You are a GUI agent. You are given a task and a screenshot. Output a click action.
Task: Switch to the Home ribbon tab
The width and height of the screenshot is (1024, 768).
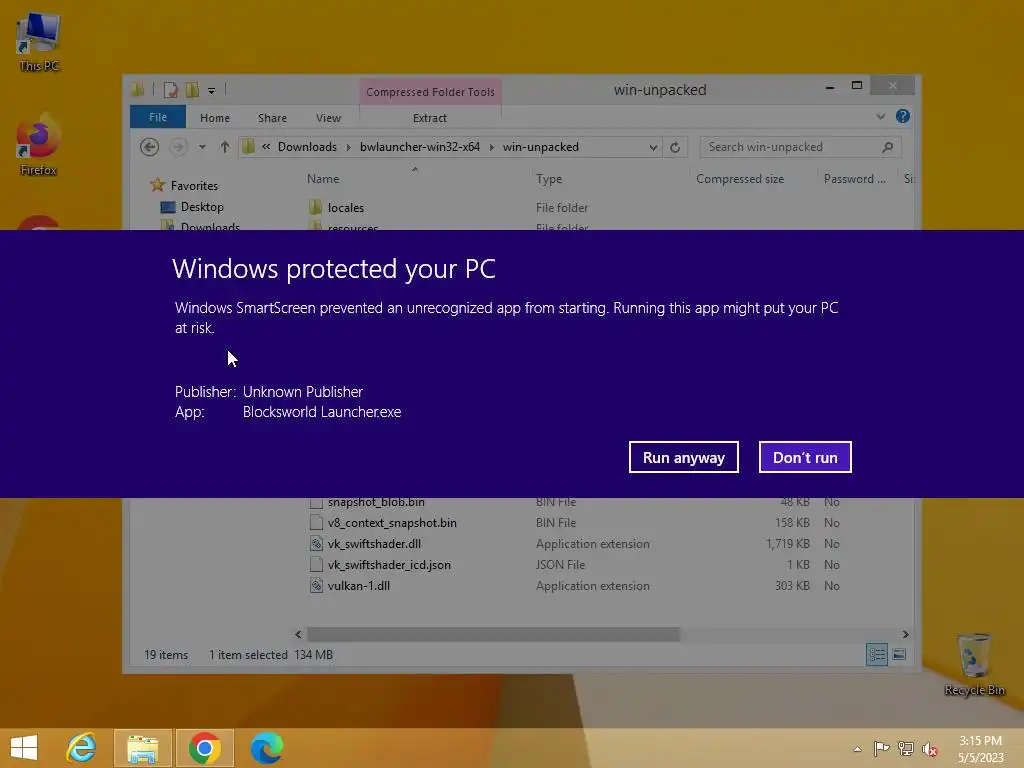point(215,118)
